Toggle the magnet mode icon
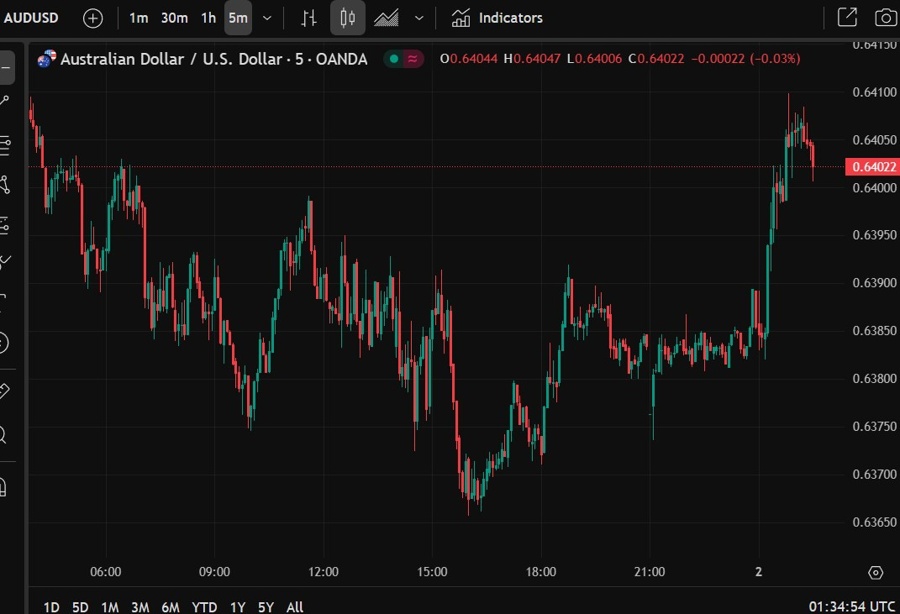This screenshot has height=614, width=900. pos(3,487)
